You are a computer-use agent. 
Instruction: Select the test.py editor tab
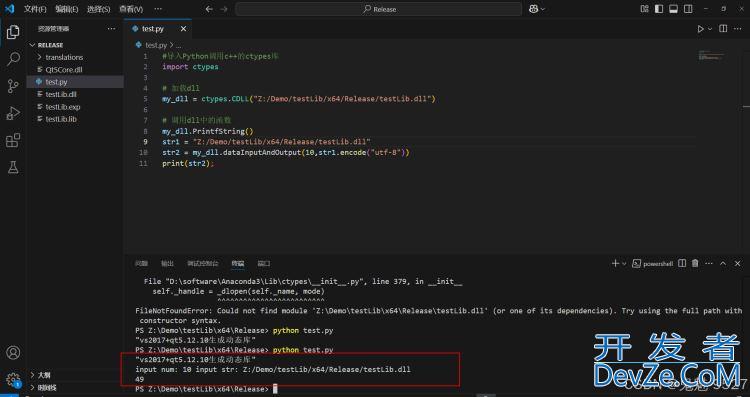(158, 29)
